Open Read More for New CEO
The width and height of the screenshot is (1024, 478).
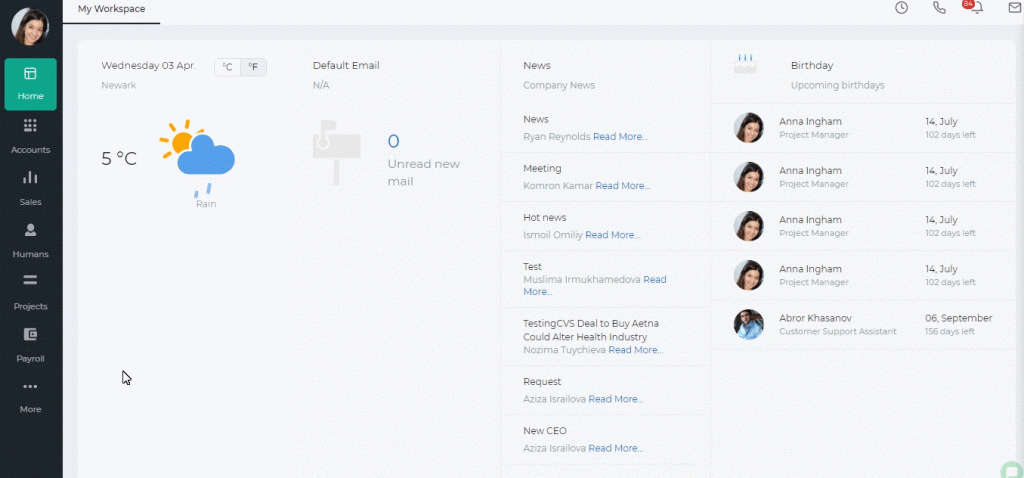pos(616,448)
